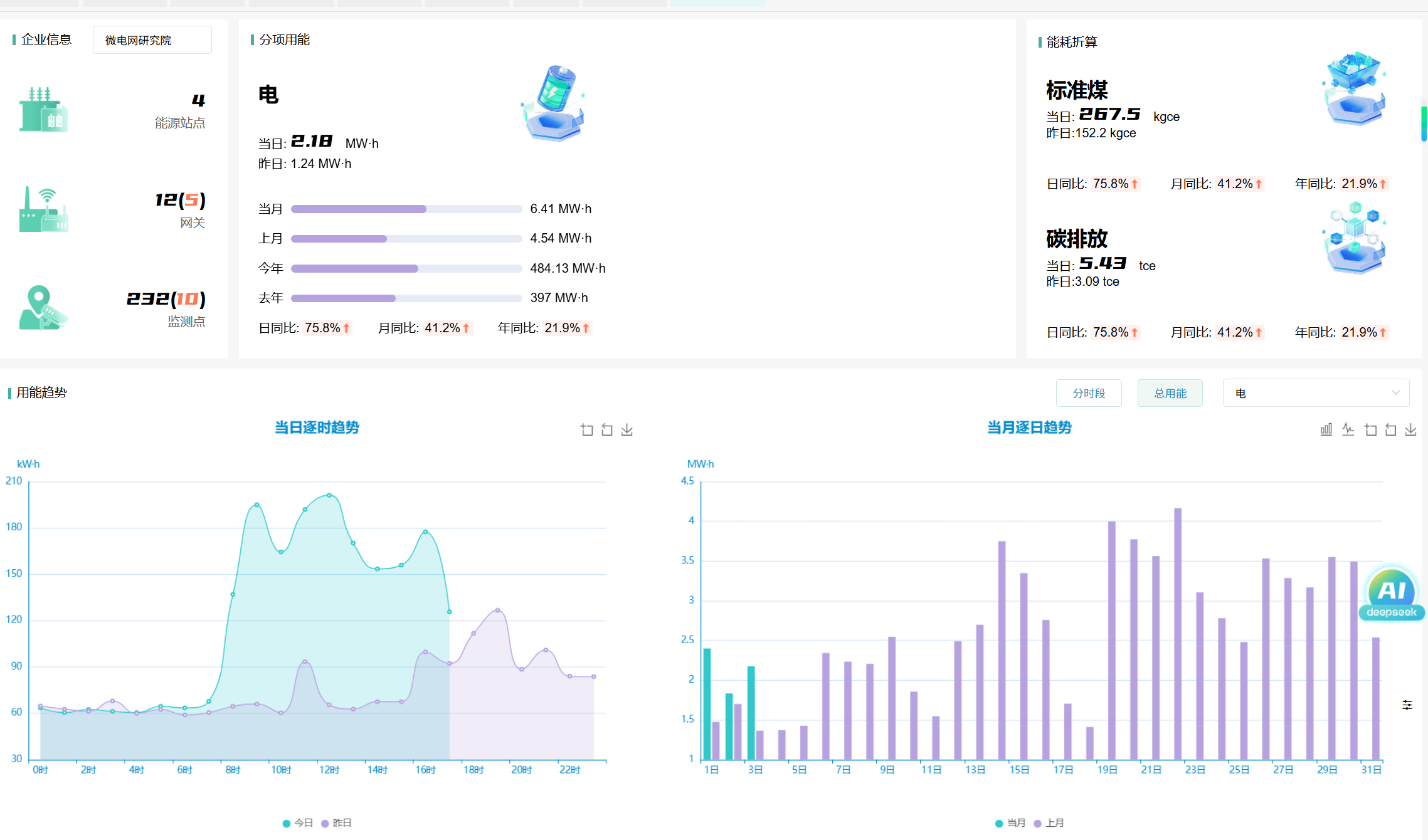Click the 232(10) monitoring points count
This screenshot has width=1428, height=840.
166,299
